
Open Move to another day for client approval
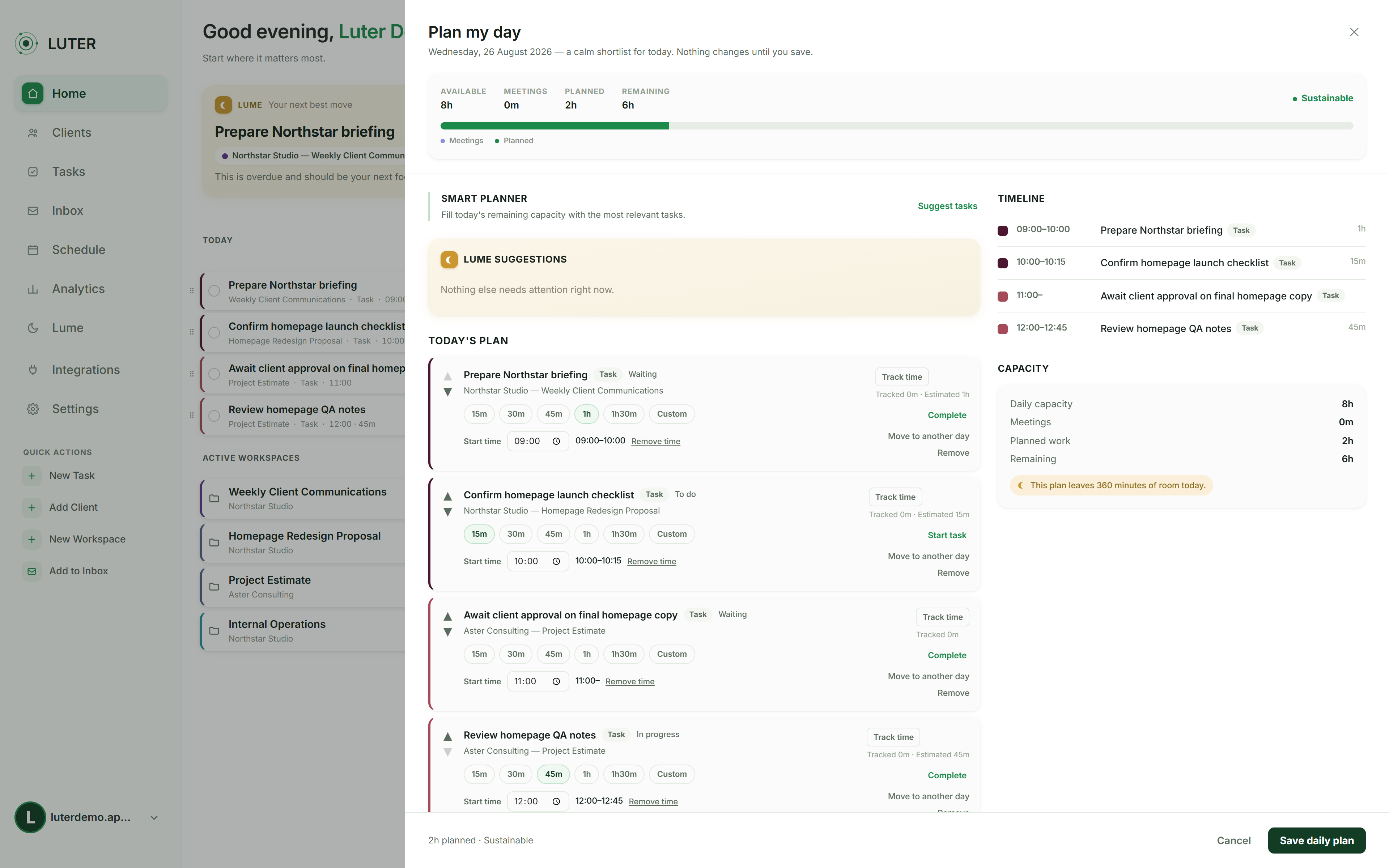tap(928, 676)
